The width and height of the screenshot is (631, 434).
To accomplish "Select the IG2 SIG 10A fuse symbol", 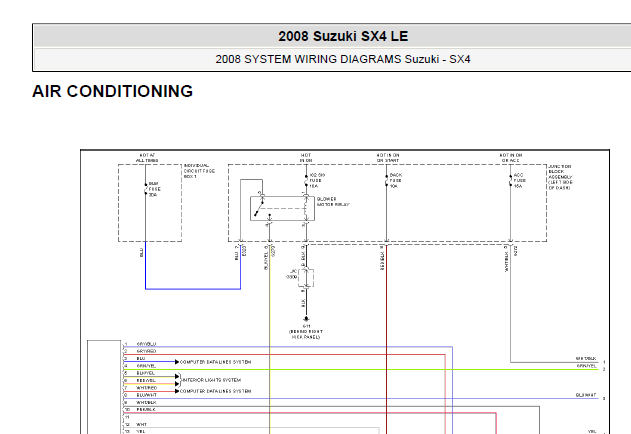I will (x=306, y=180).
